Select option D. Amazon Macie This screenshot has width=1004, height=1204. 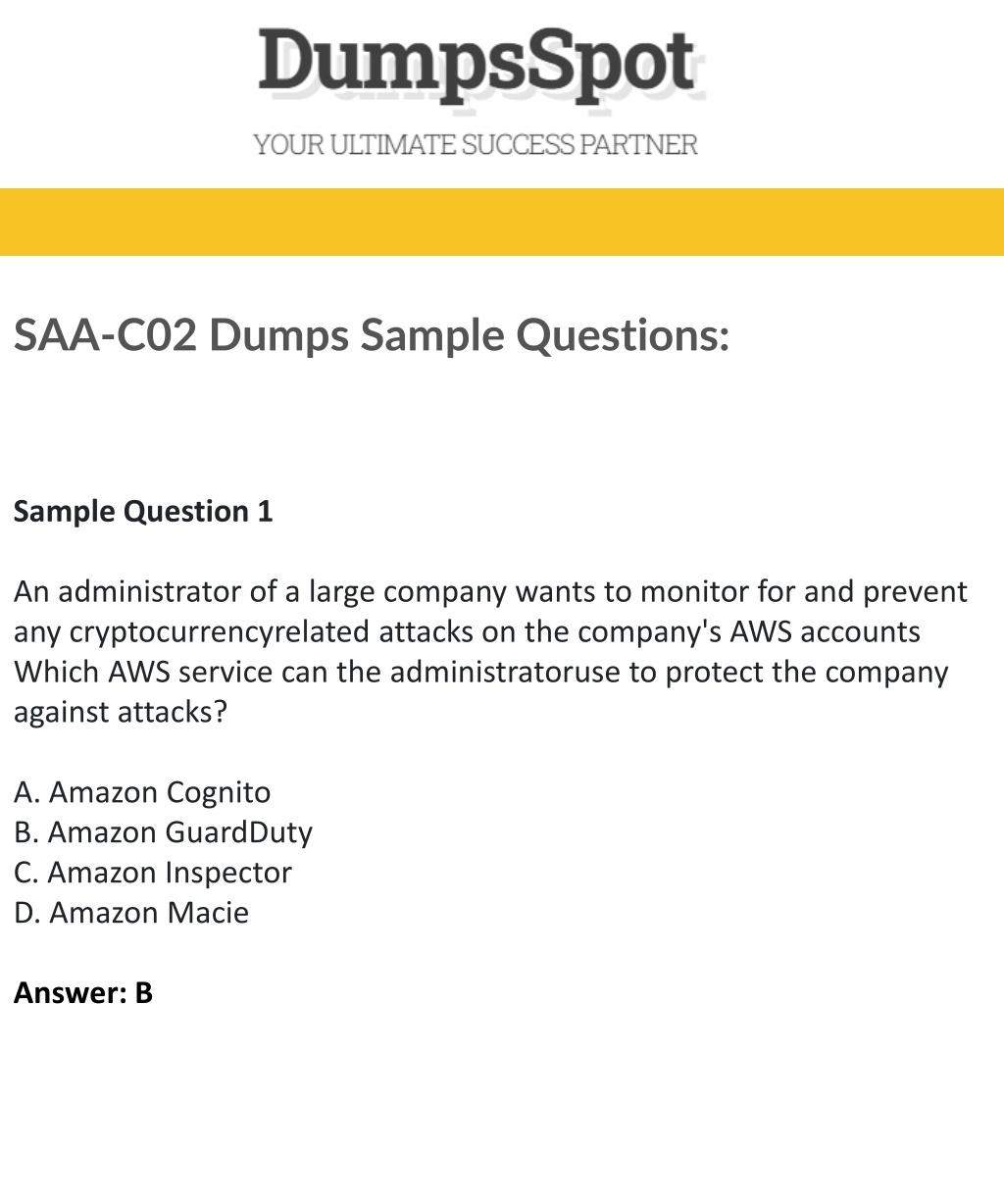[x=131, y=913]
